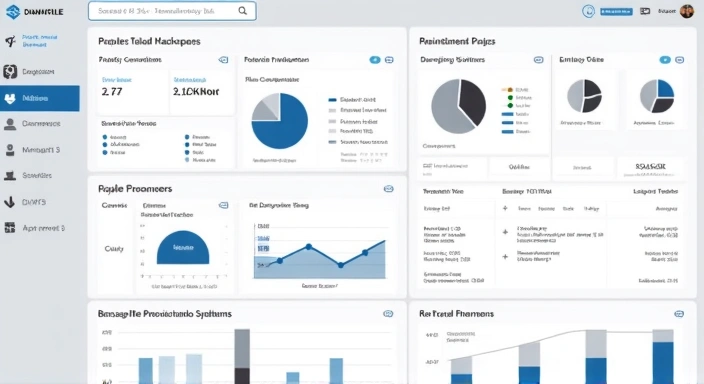The image size is (704, 384).
Task: Click the down-arrow sidebar icon
Action: point(10,202)
